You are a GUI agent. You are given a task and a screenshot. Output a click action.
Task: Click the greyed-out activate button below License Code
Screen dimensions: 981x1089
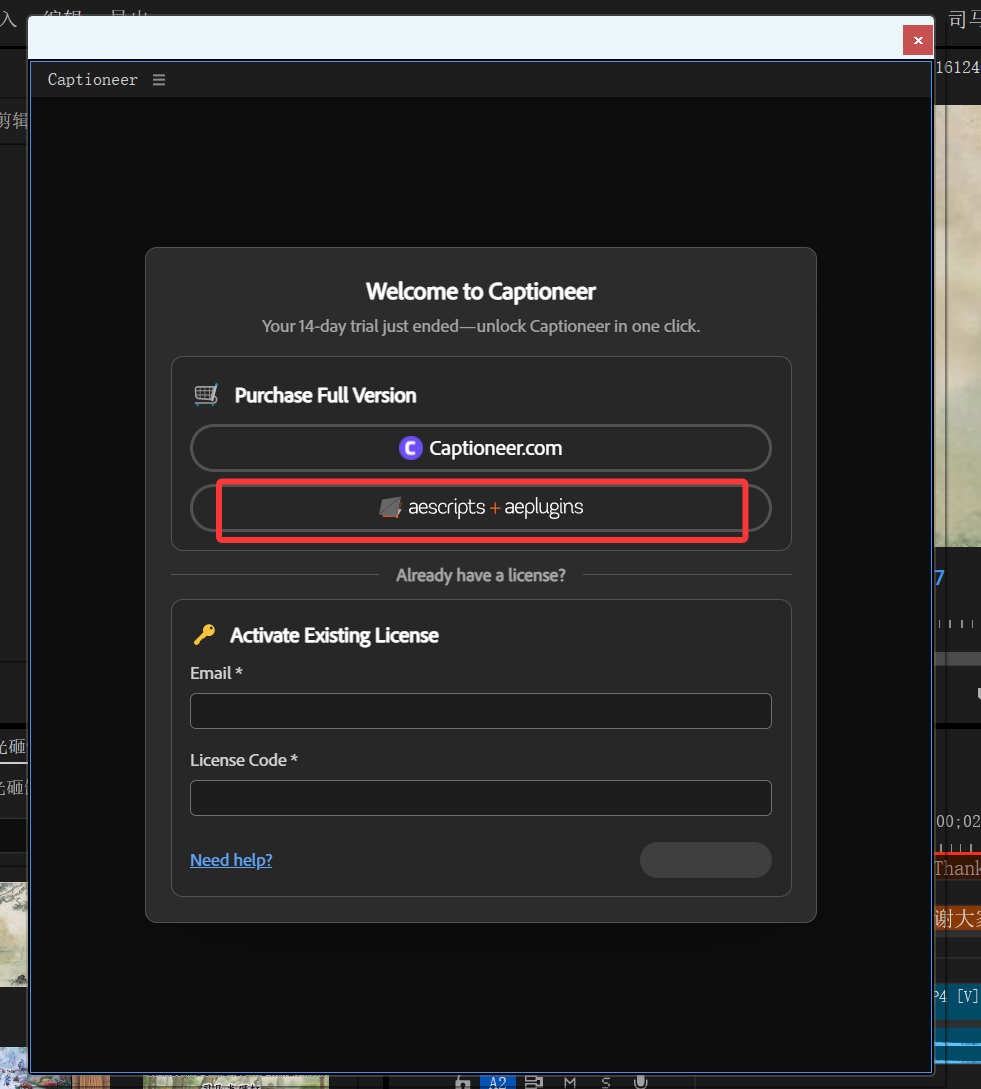[705, 860]
